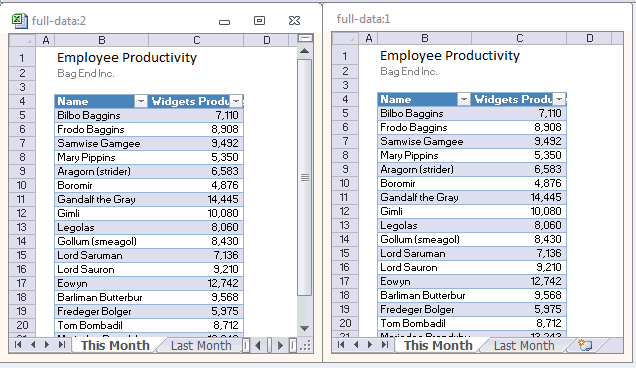The width and height of the screenshot is (636, 368).
Task: Select row 11 header in full-data:2
Action: point(22,199)
